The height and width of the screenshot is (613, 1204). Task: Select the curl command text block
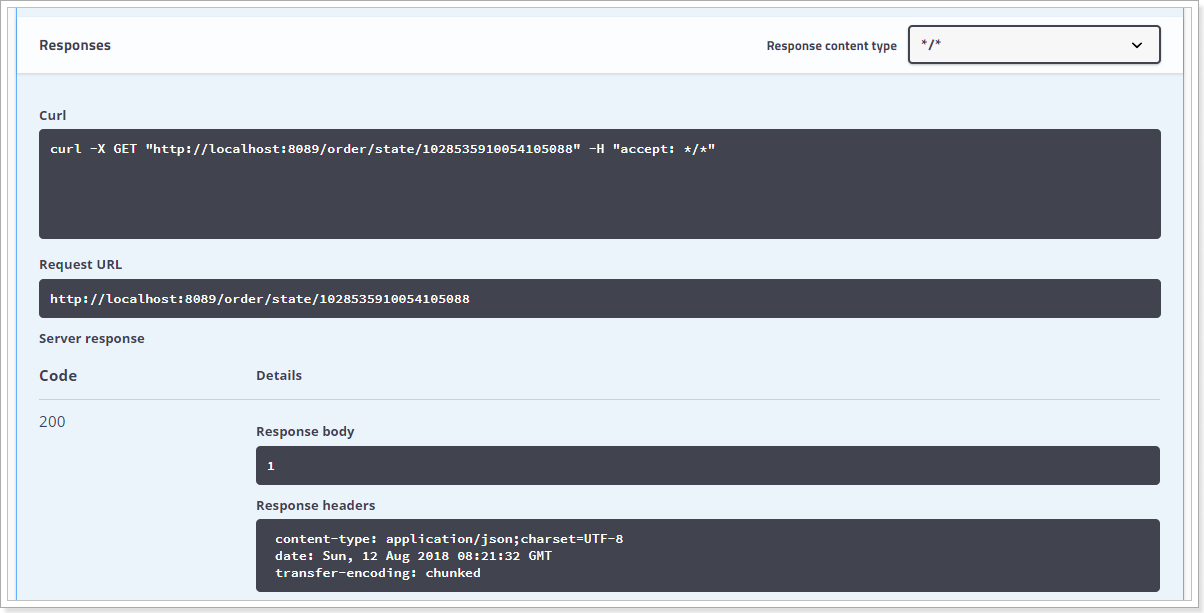(x=600, y=184)
